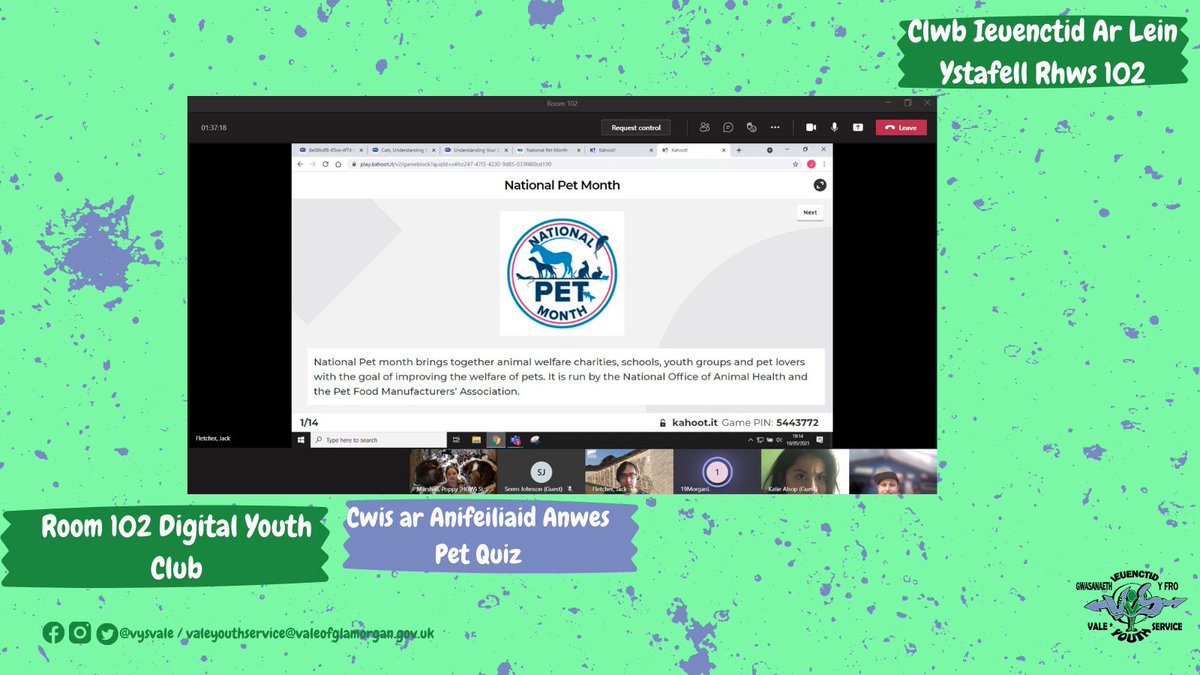Click the taskbar clock showing 19:14
The height and width of the screenshot is (675, 1200).
coord(797,440)
